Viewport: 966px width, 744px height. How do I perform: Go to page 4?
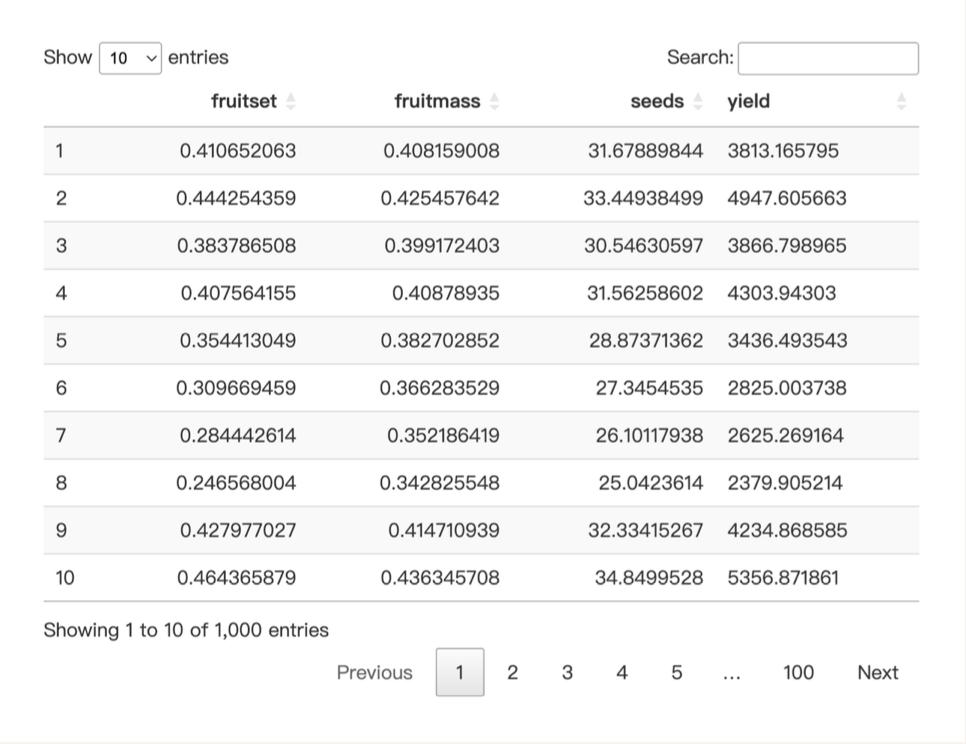pyautogui.click(x=622, y=673)
